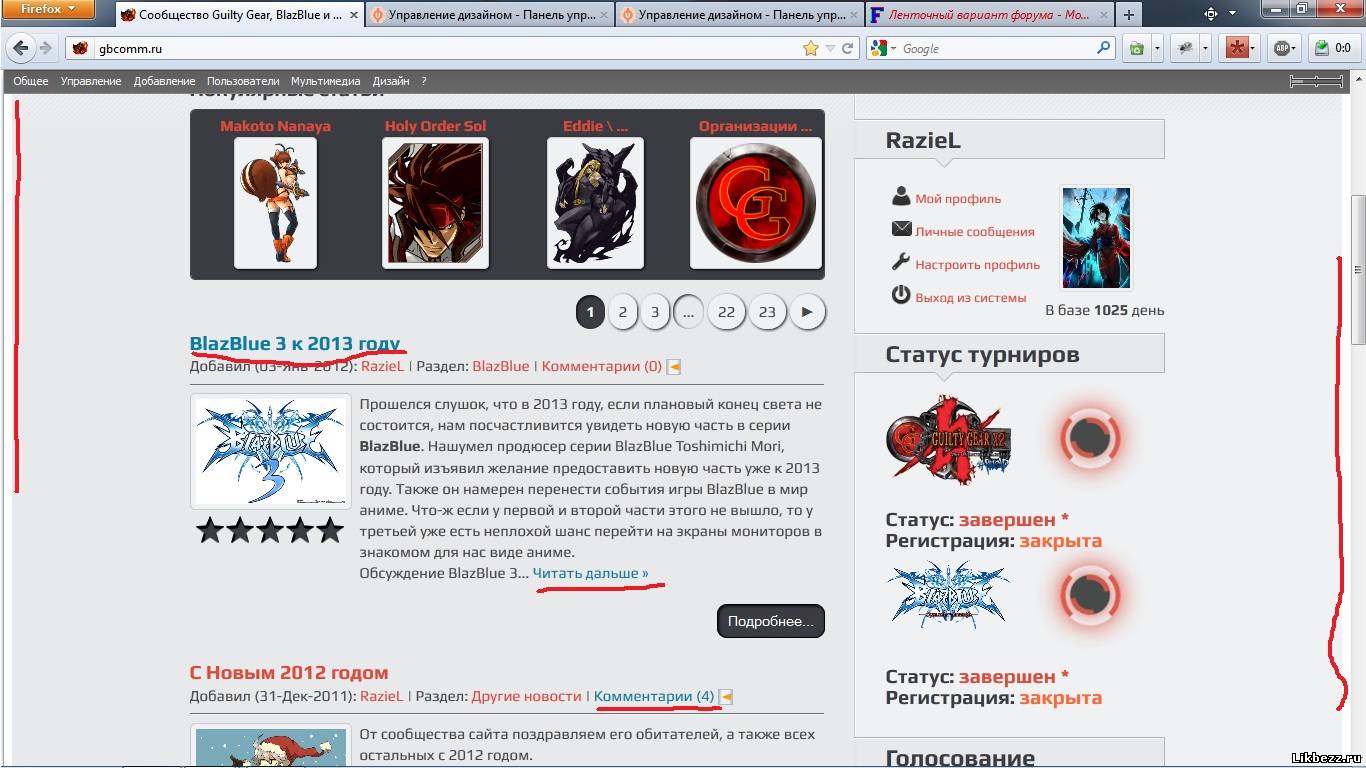Open the ? help menu in admin bar

point(424,81)
